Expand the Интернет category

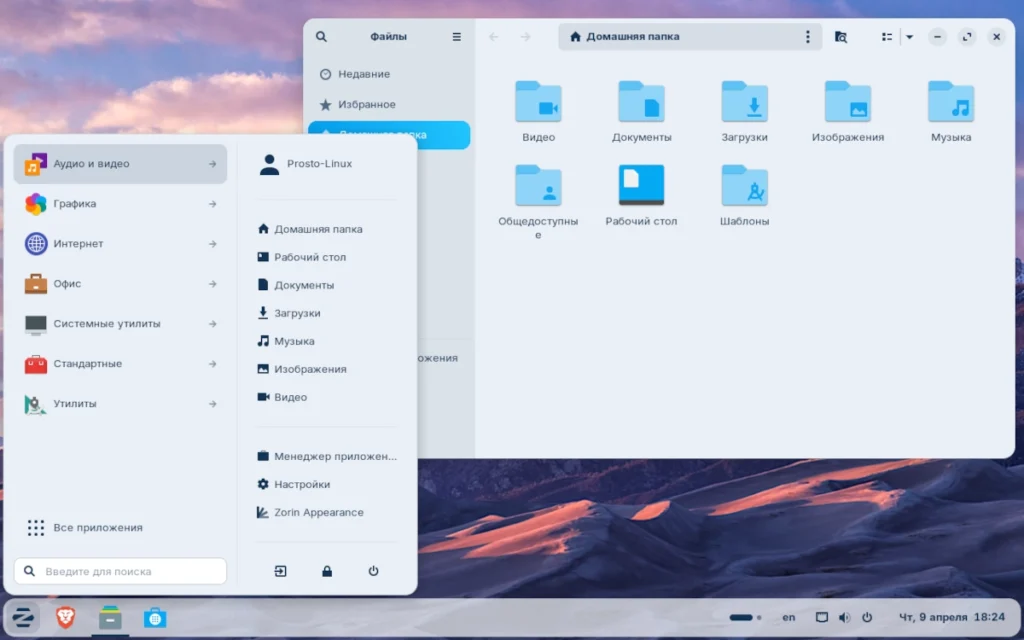pyautogui.click(x=120, y=244)
